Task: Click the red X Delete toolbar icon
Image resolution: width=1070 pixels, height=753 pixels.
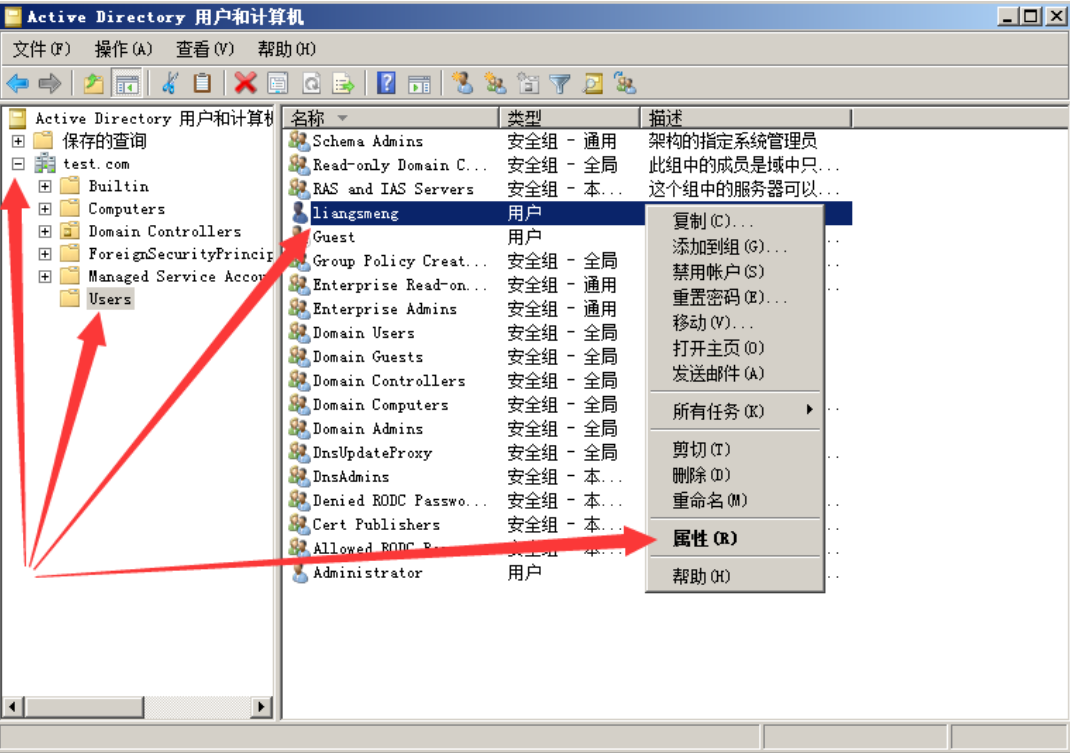Action: (245, 84)
